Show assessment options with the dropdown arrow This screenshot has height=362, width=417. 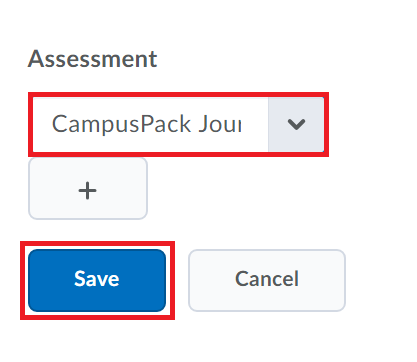pos(296,124)
